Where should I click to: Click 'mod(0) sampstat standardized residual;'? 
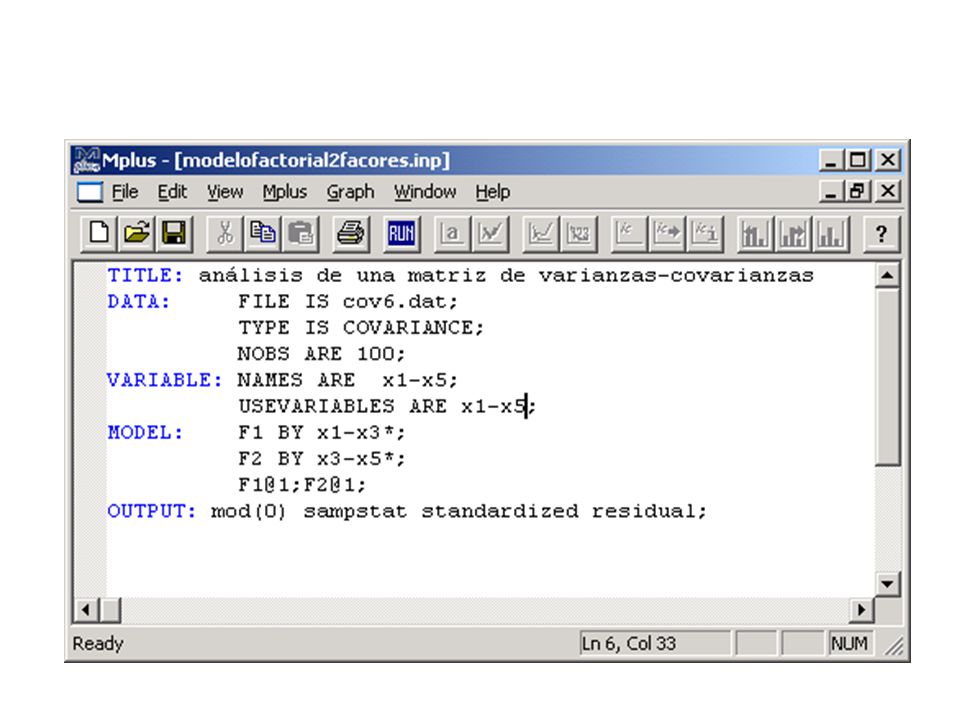(459, 511)
